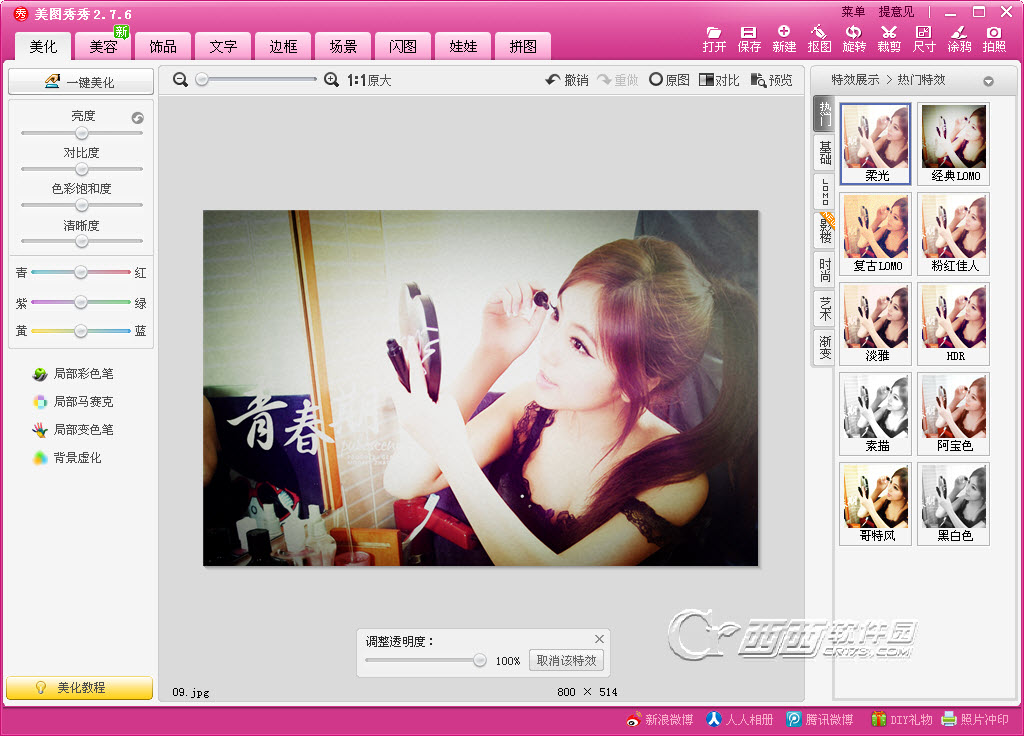
Task: Click the zoom in magnifier icon
Action: coord(332,80)
